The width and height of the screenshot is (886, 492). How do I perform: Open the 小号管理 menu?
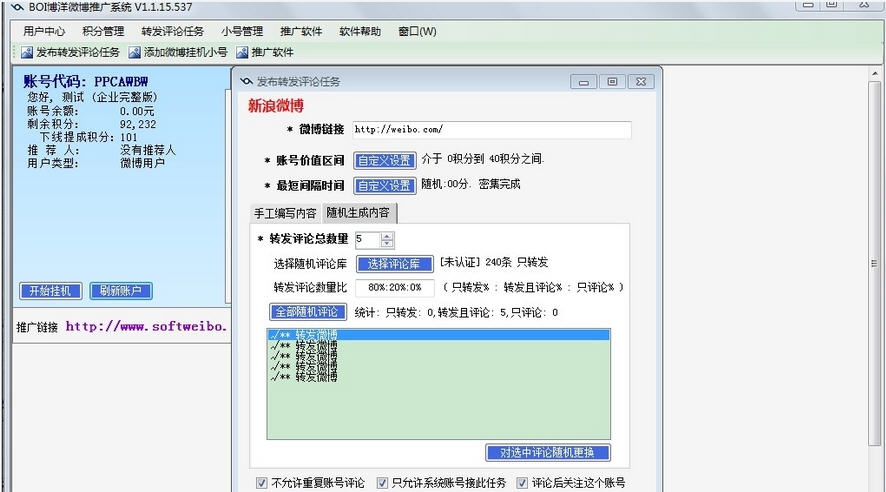(242, 31)
